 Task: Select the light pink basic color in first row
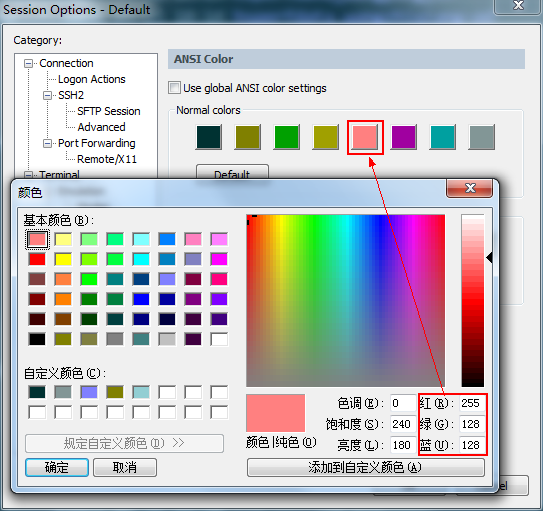(x=37, y=239)
